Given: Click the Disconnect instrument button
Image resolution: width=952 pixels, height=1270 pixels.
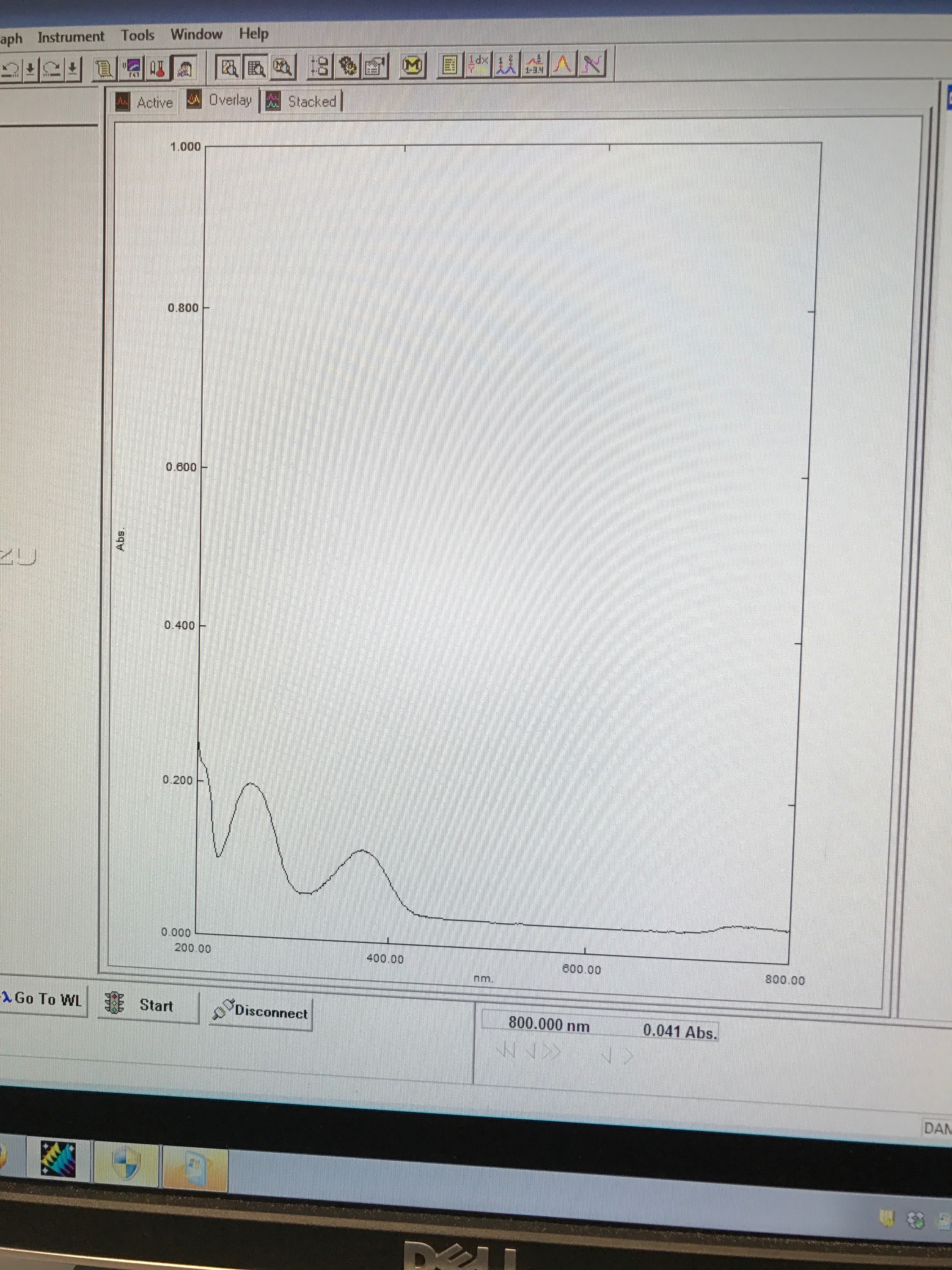Looking at the screenshot, I should click(x=261, y=1012).
